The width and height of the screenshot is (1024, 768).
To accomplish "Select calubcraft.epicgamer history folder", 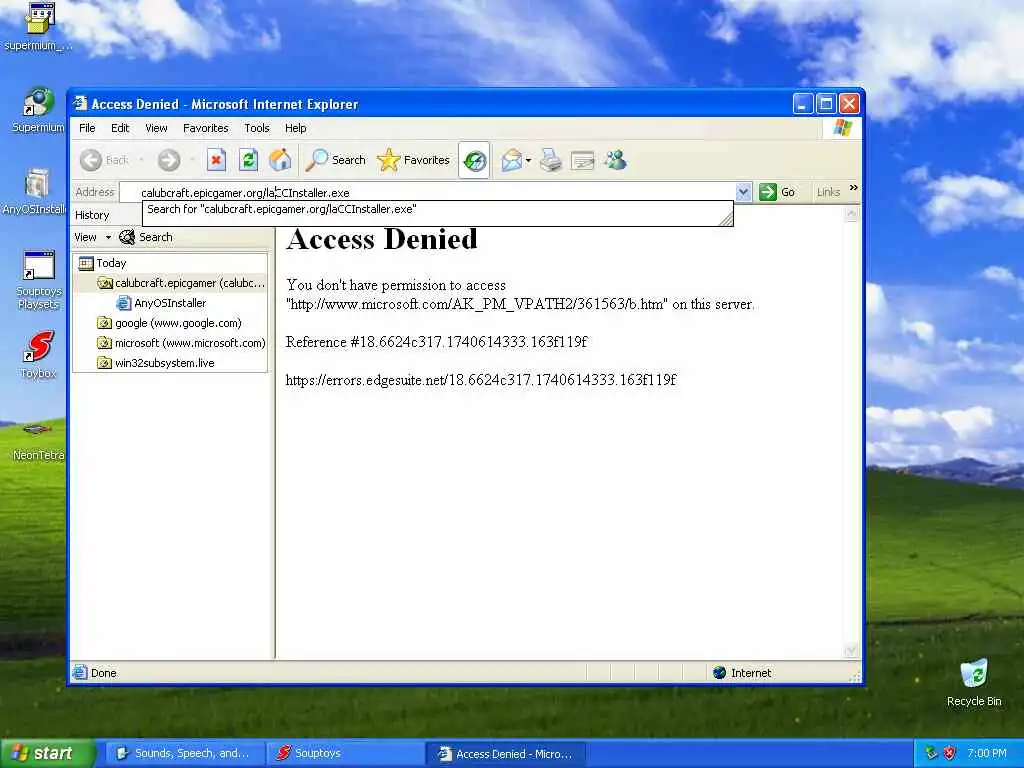I will (x=181, y=283).
